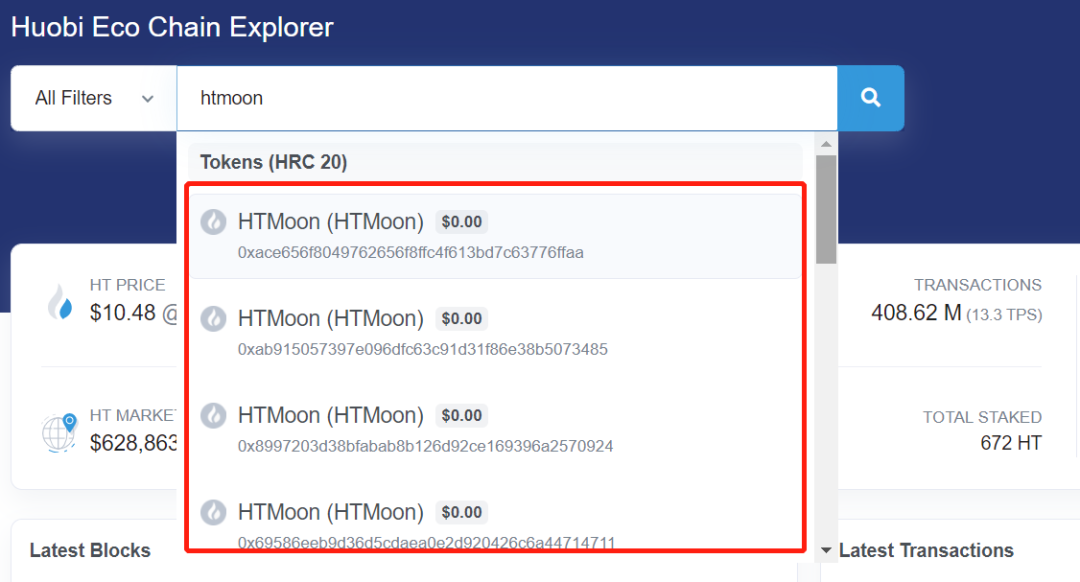The image size is (1080, 582).
Task: Click token icon beside the 0x8997203d result
Action: [x=214, y=415]
